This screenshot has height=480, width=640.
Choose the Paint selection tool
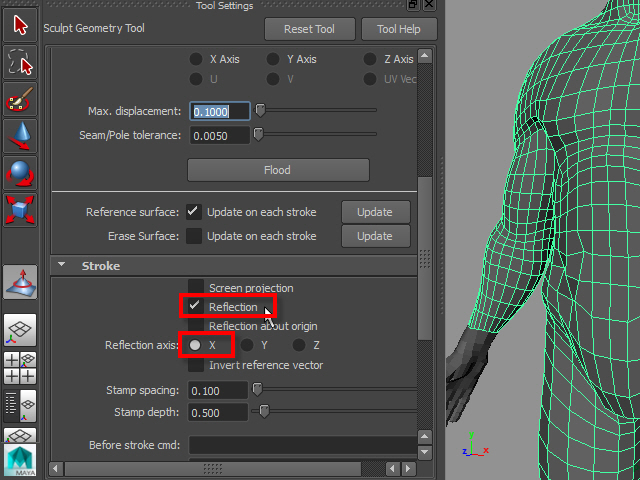(x=21, y=100)
